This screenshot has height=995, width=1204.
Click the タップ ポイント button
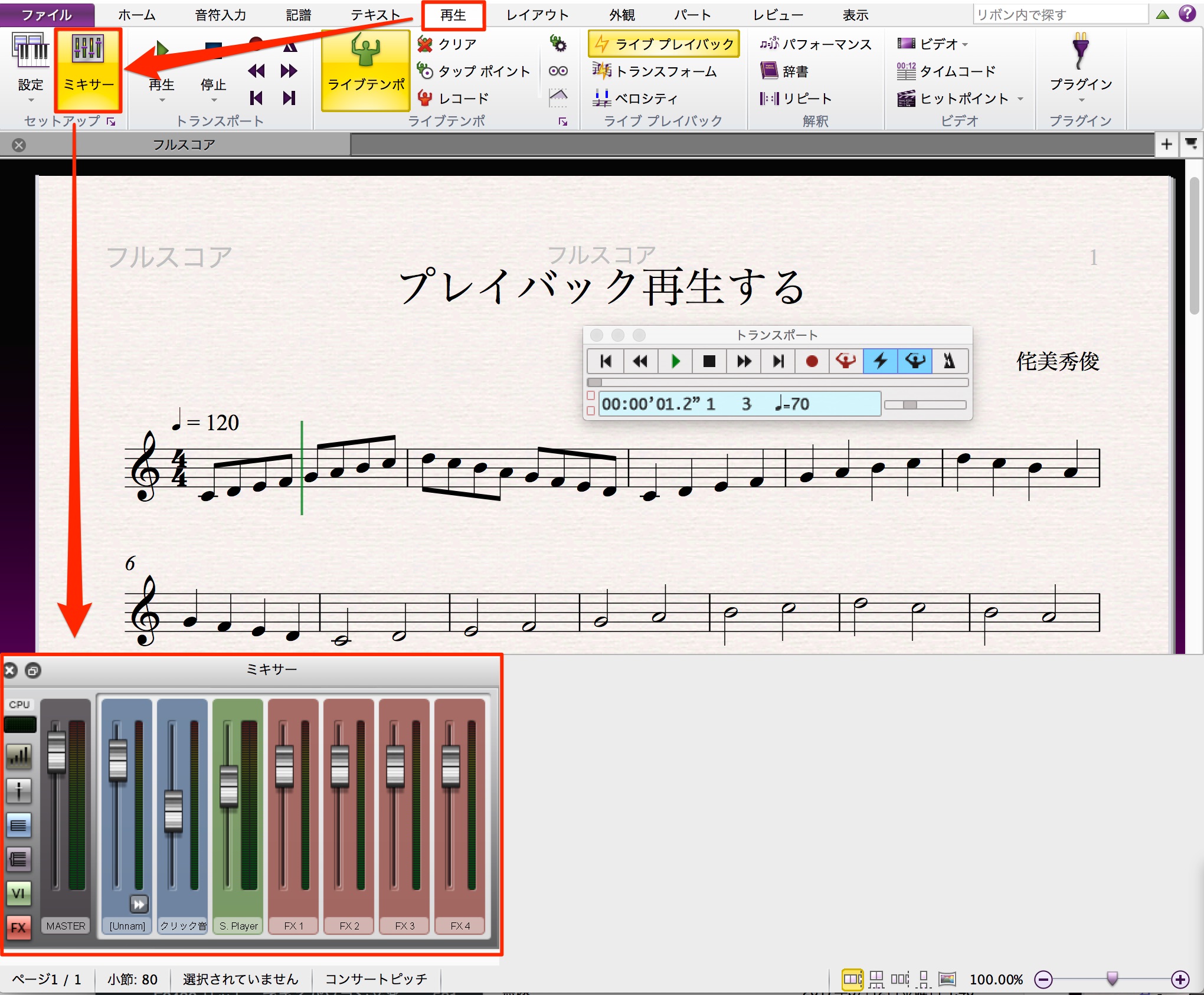click(474, 71)
